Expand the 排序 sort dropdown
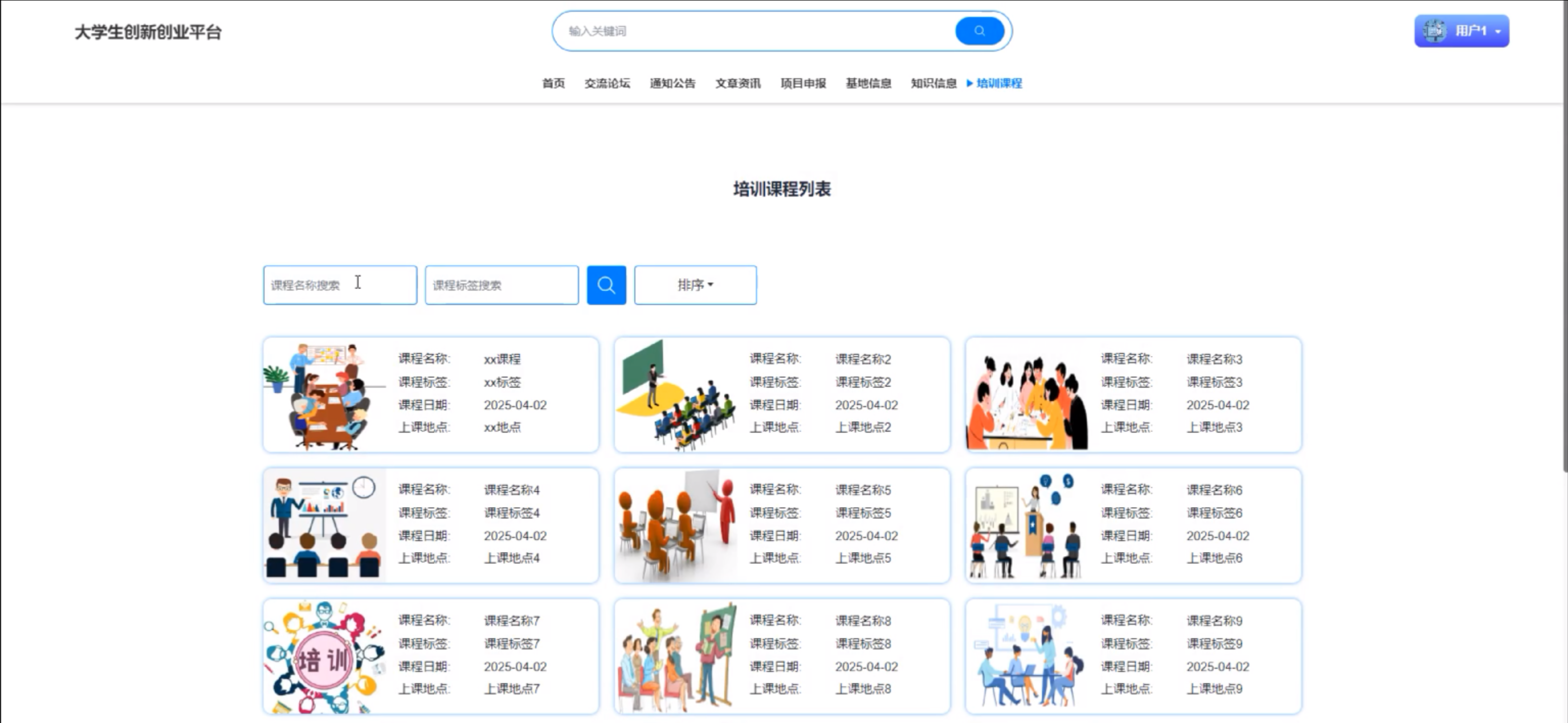The height and width of the screenshot is (723, 1568). coord(695,285)
